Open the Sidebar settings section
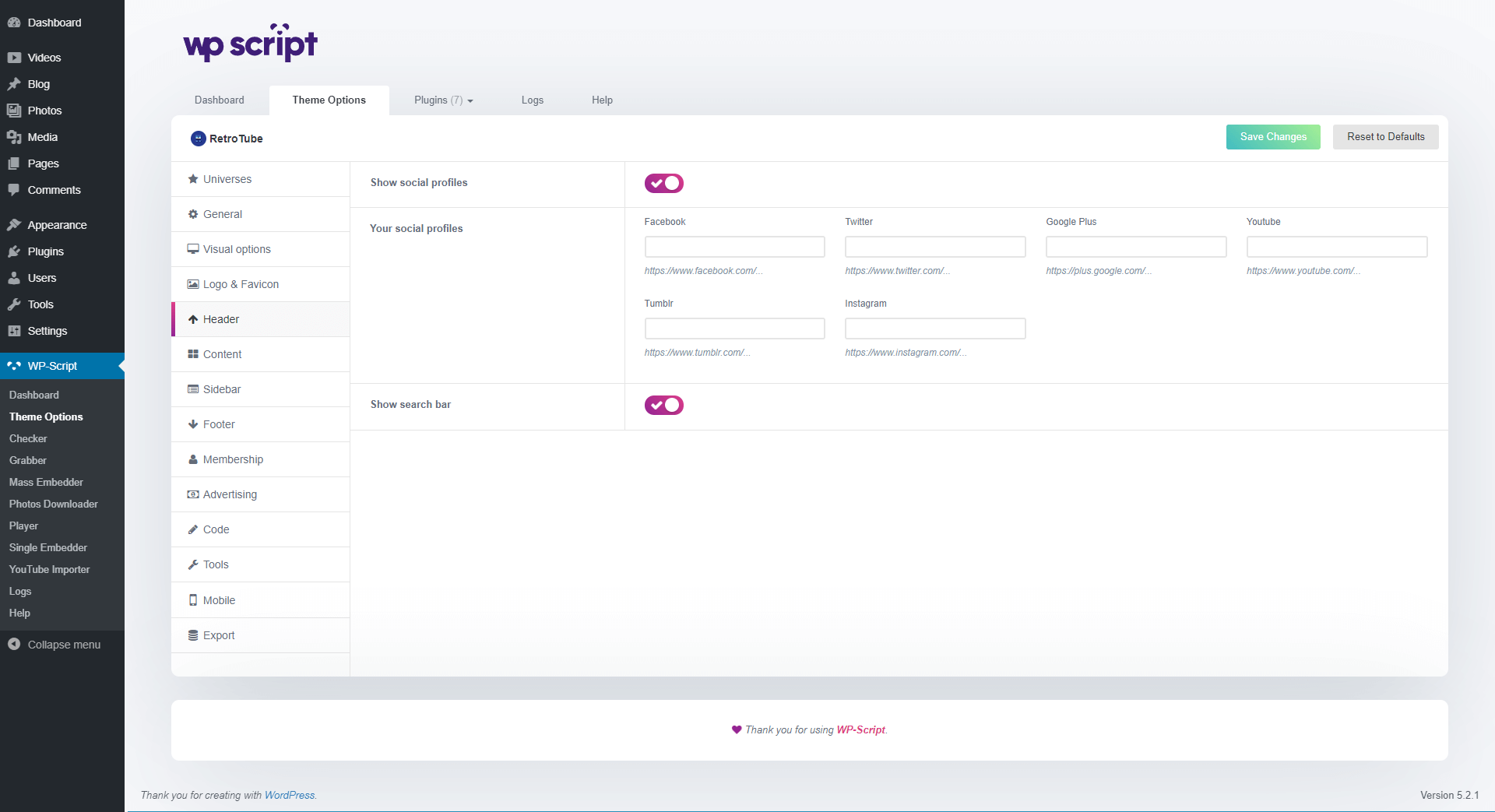The image size is (1495, 812). [x=261, y=389]
